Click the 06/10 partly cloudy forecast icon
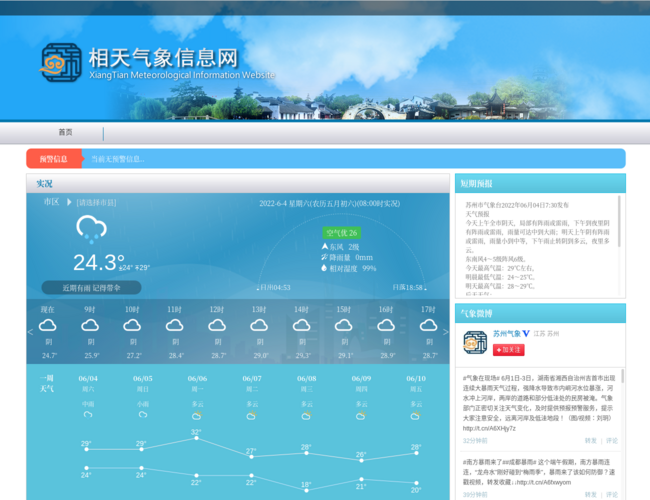This screenshot has width=650, height=500. point(416,414)
